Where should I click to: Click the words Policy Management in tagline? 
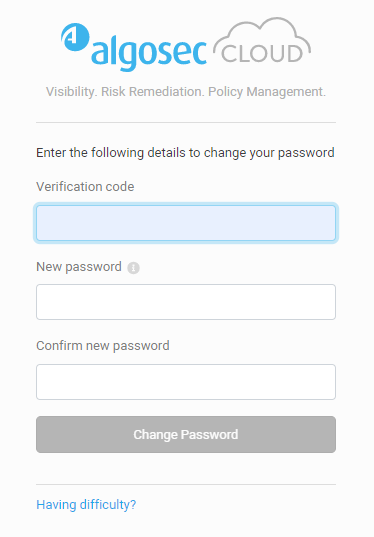click(x=267, y=92)
